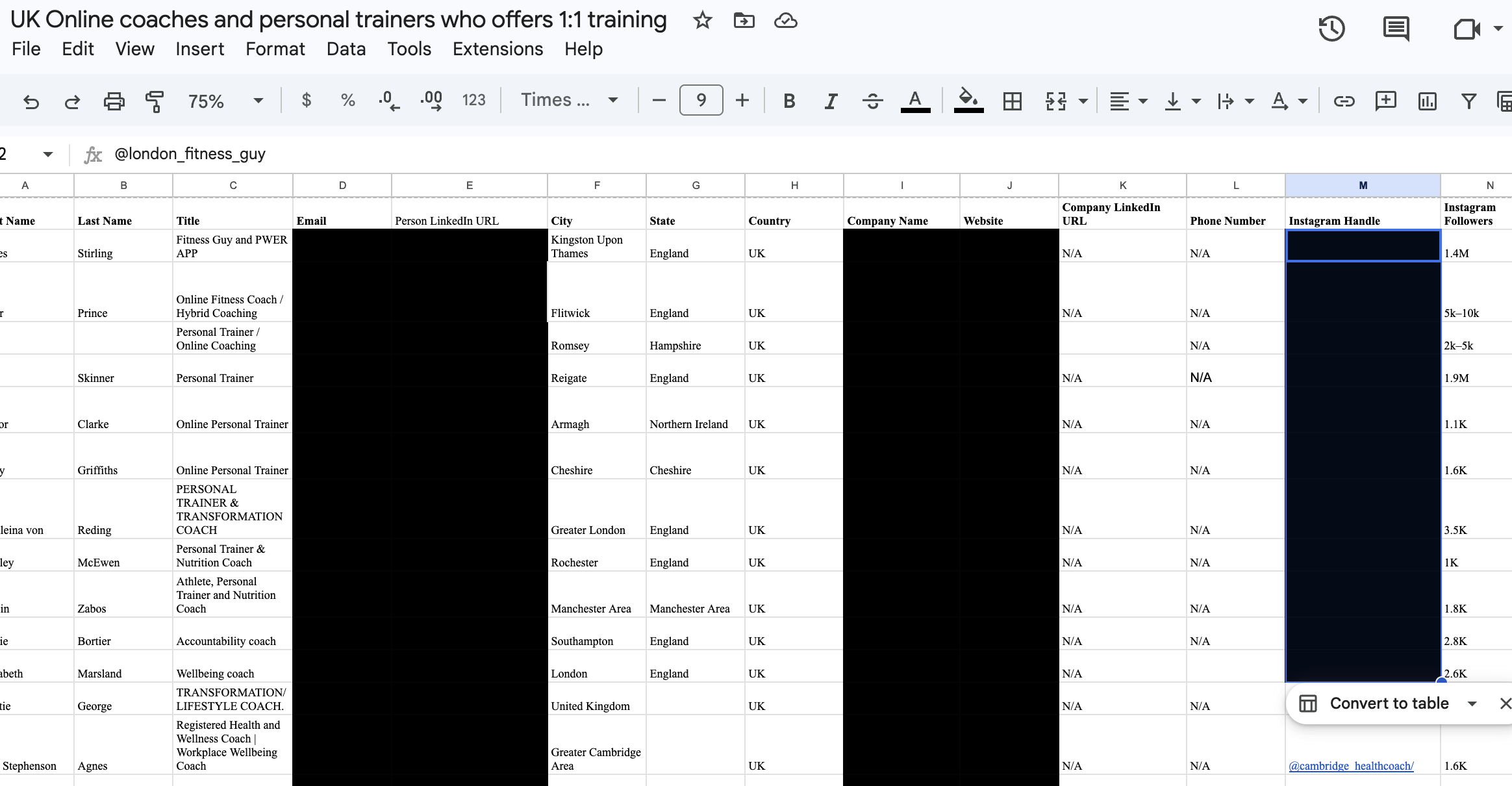Select the Instagram Handle header cell
This screenshot has height=786, width=1512.
tap(1363, 213)
